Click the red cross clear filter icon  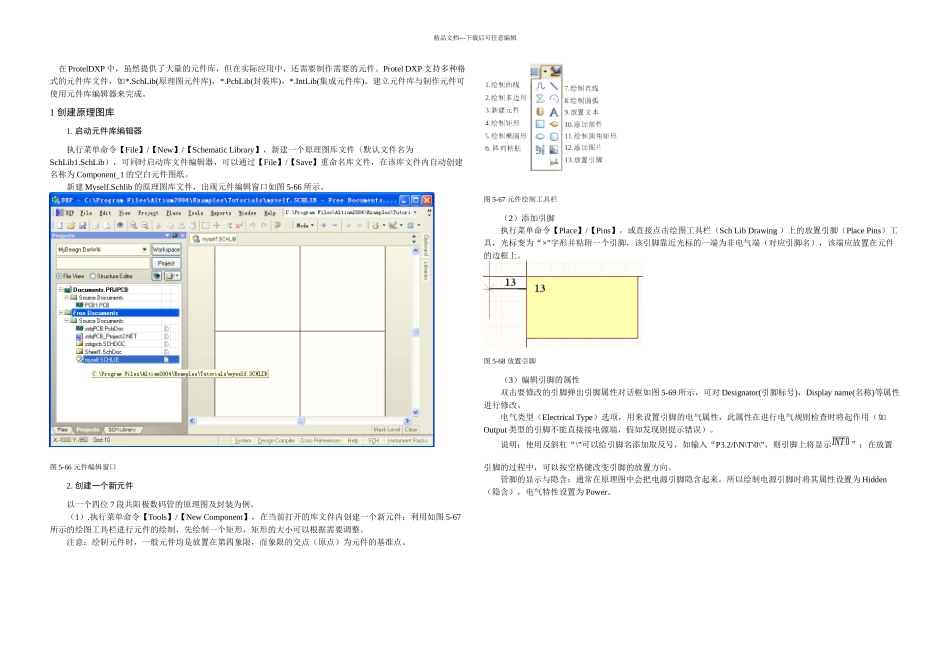[239, 225]
